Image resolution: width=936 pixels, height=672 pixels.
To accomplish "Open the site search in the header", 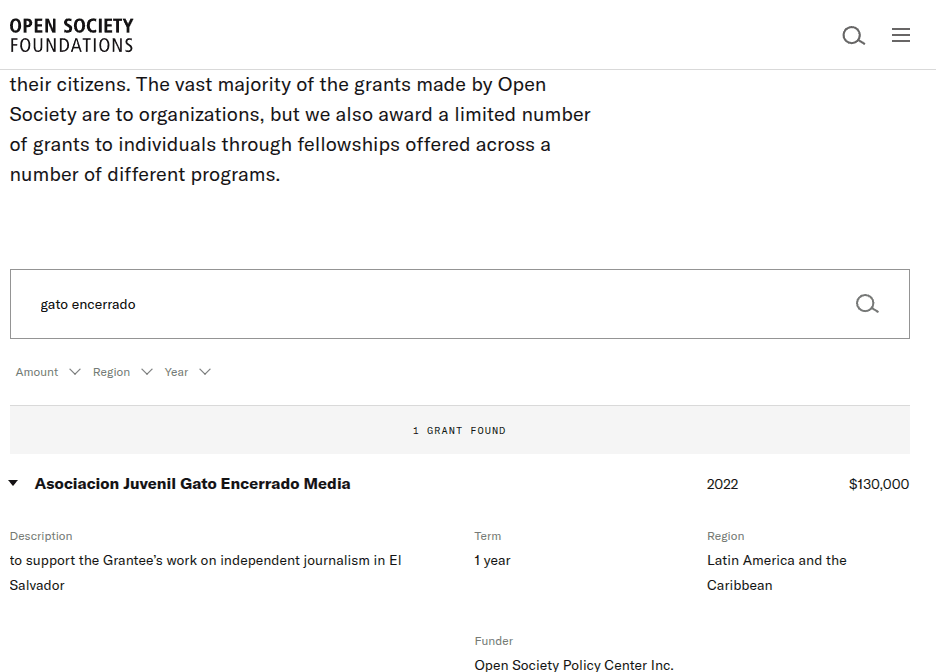I will coord(853,36).
